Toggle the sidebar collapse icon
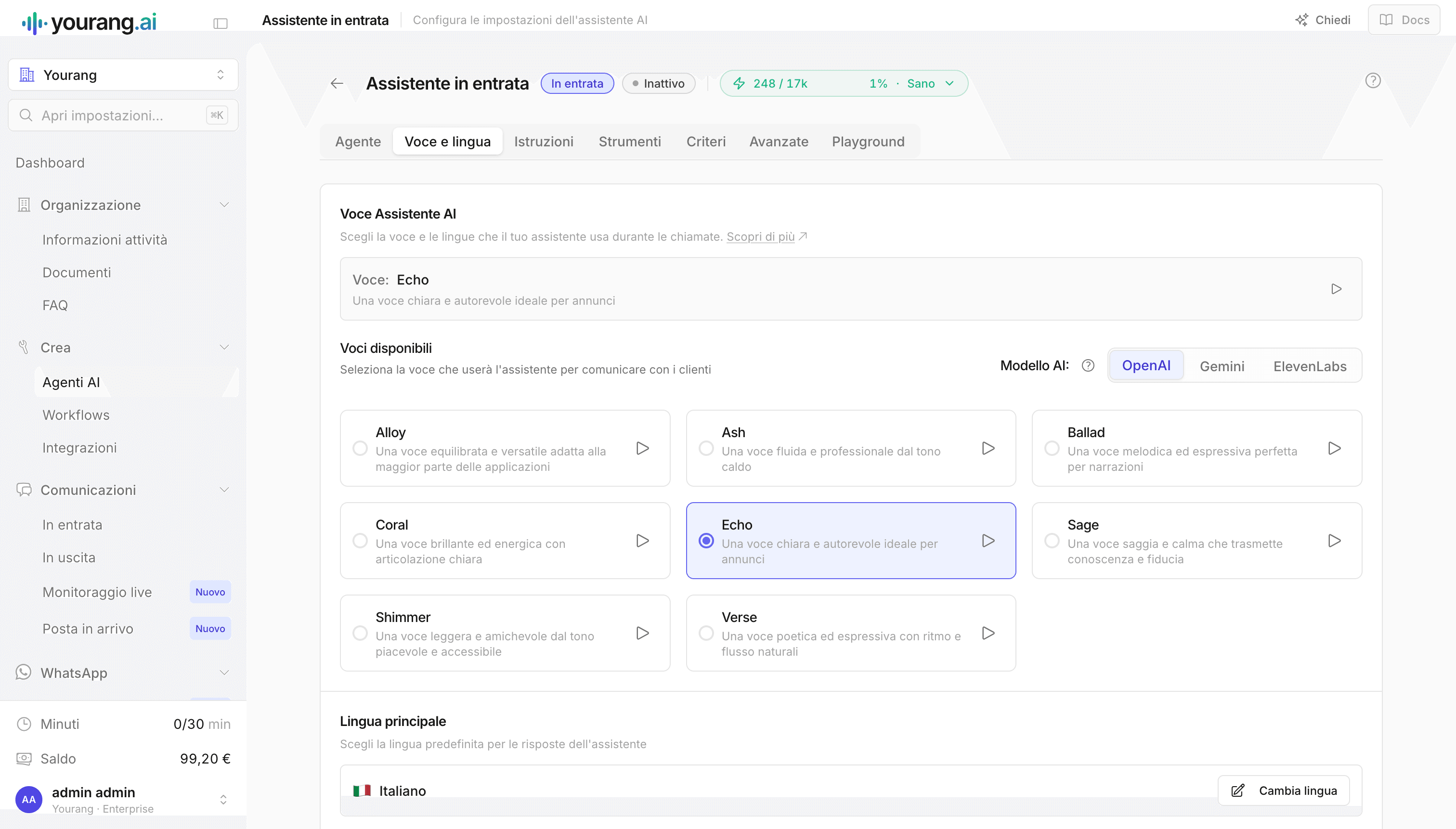The width and height of the screenshot is (1456, 829). 221,23
